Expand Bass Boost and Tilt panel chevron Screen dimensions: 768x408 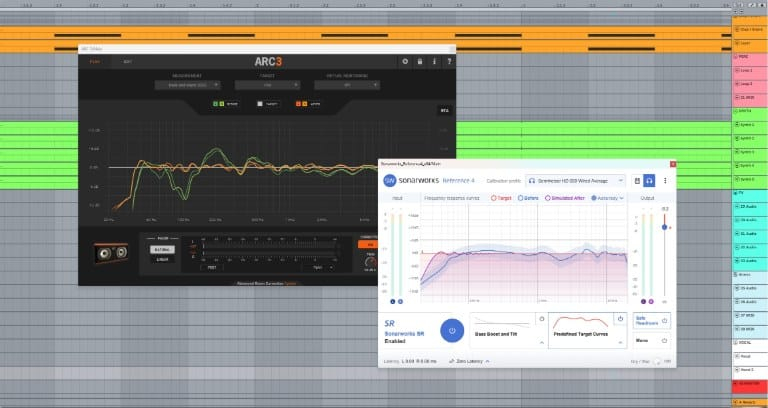tap(541, 342)
